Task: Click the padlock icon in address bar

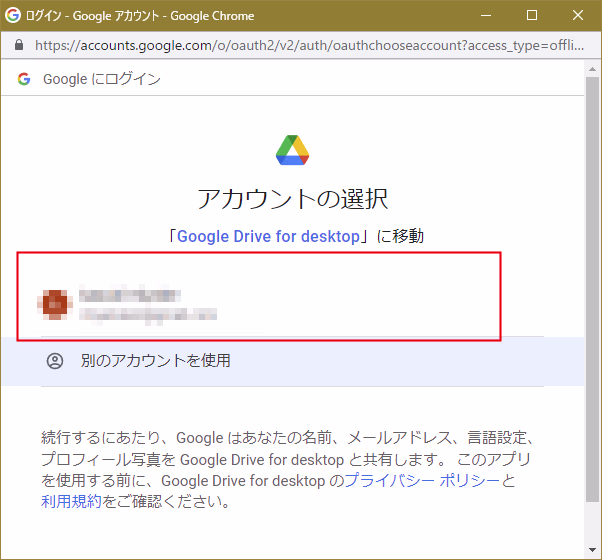Action: click(x=19, y=45)
